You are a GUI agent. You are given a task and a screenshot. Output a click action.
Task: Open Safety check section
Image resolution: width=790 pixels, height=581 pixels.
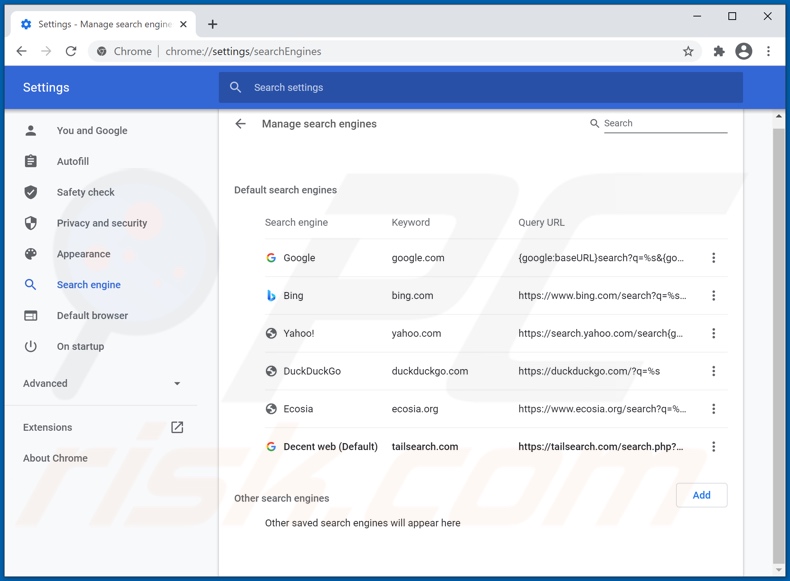coord(85,192)
